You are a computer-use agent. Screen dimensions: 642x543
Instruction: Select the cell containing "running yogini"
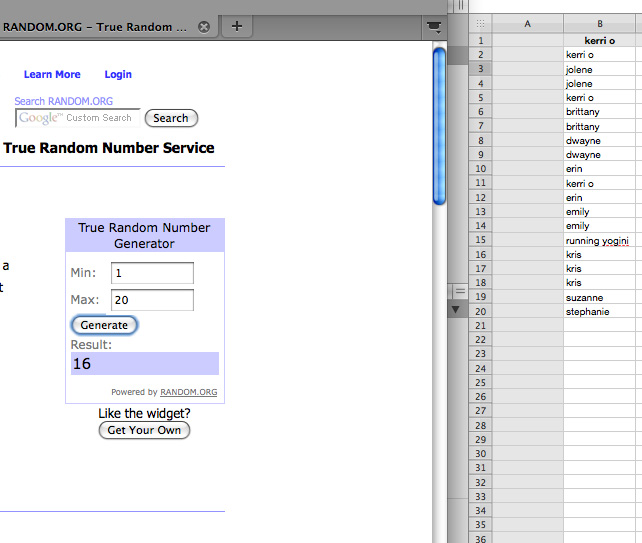pyautogui.click(x=600, y=241)
